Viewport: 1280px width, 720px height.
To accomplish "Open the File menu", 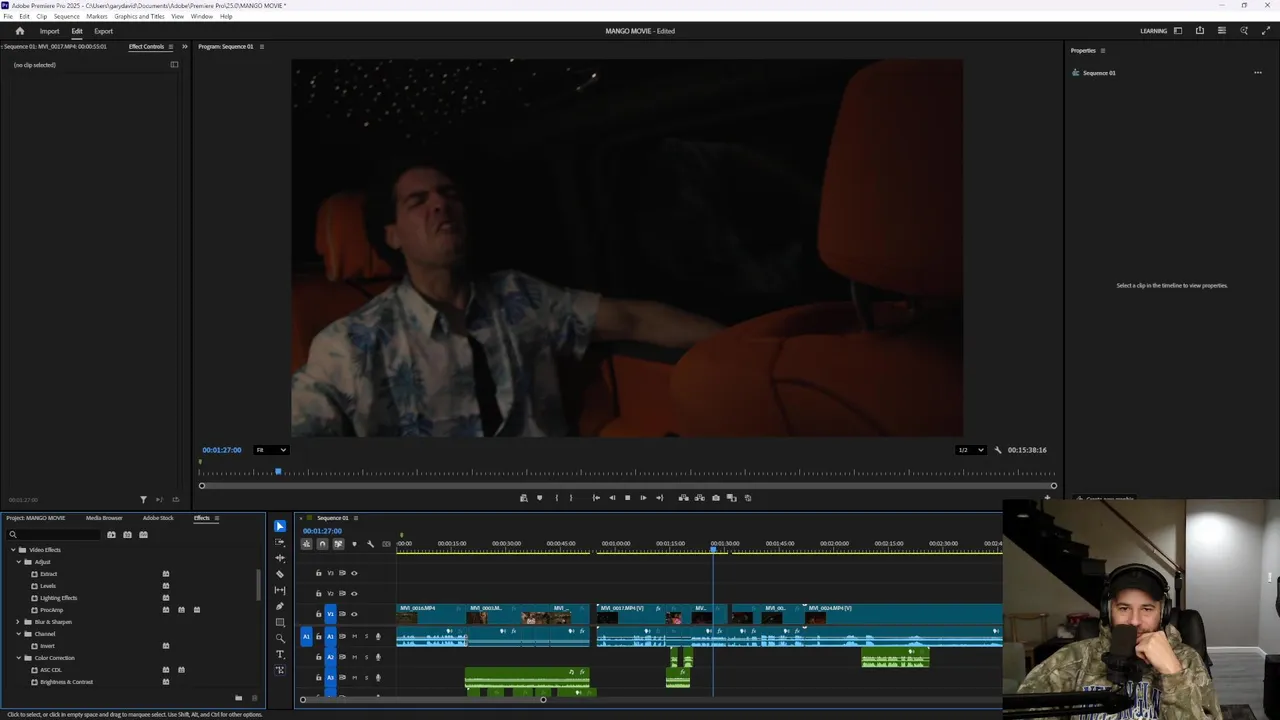I will click(x=8, y=17).
